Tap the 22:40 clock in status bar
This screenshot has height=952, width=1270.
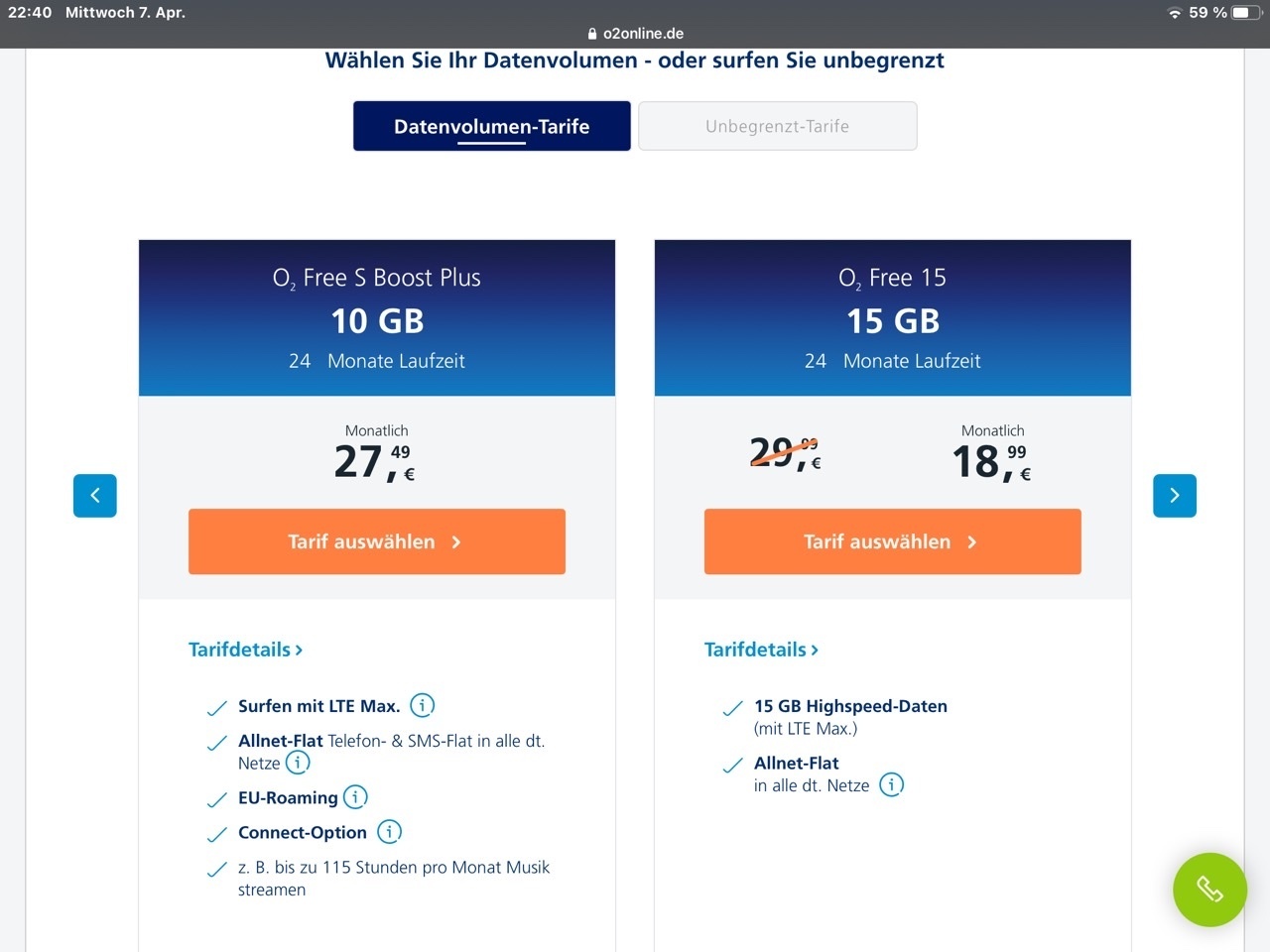[x=30, y=13]
